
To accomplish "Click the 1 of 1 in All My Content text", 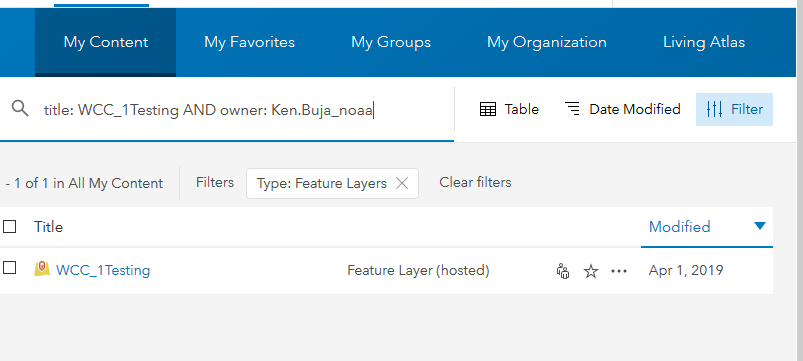I will click(x=84, y=183).
